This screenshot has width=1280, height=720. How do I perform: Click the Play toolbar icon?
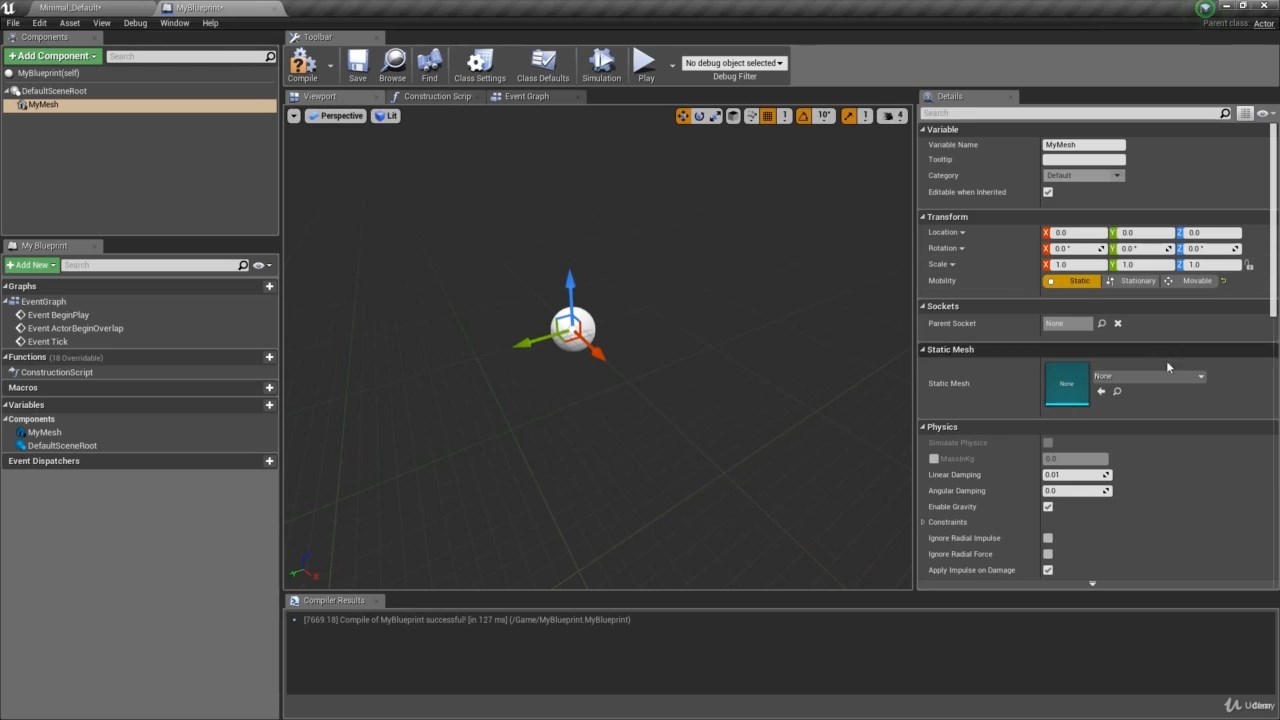coord(645,64)
